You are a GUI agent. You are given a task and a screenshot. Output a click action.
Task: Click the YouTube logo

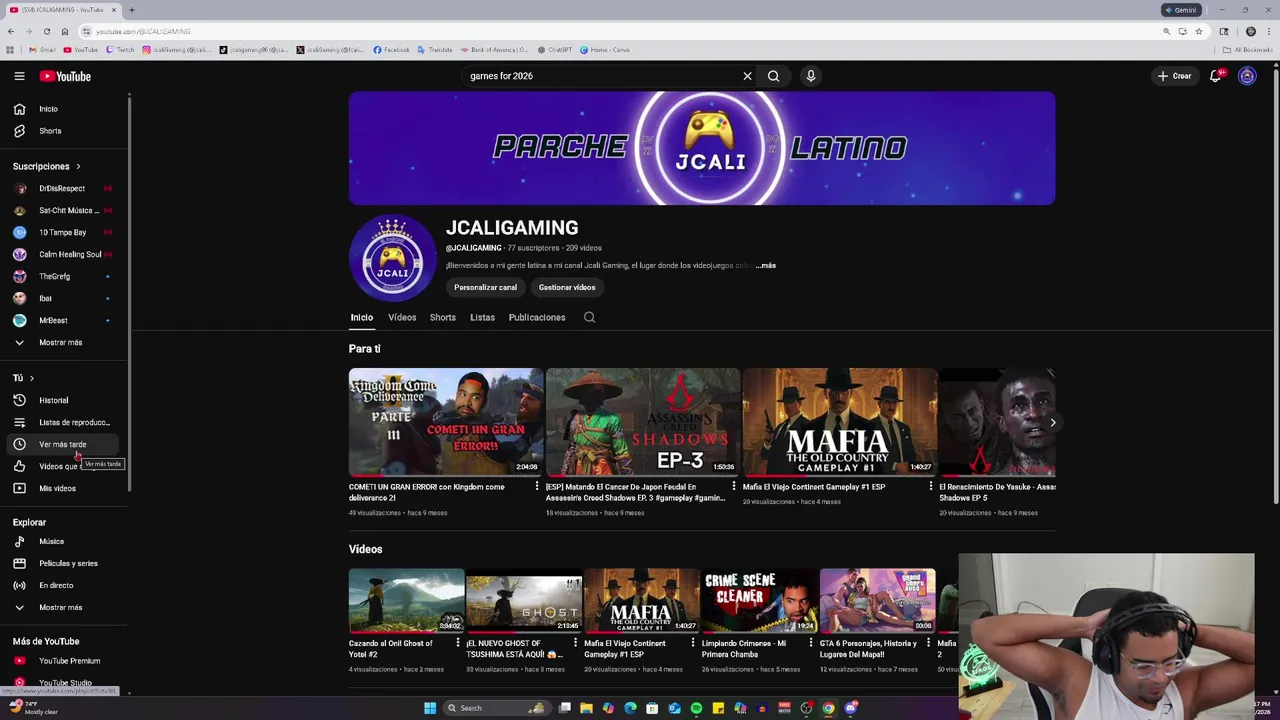click(65, 76)
